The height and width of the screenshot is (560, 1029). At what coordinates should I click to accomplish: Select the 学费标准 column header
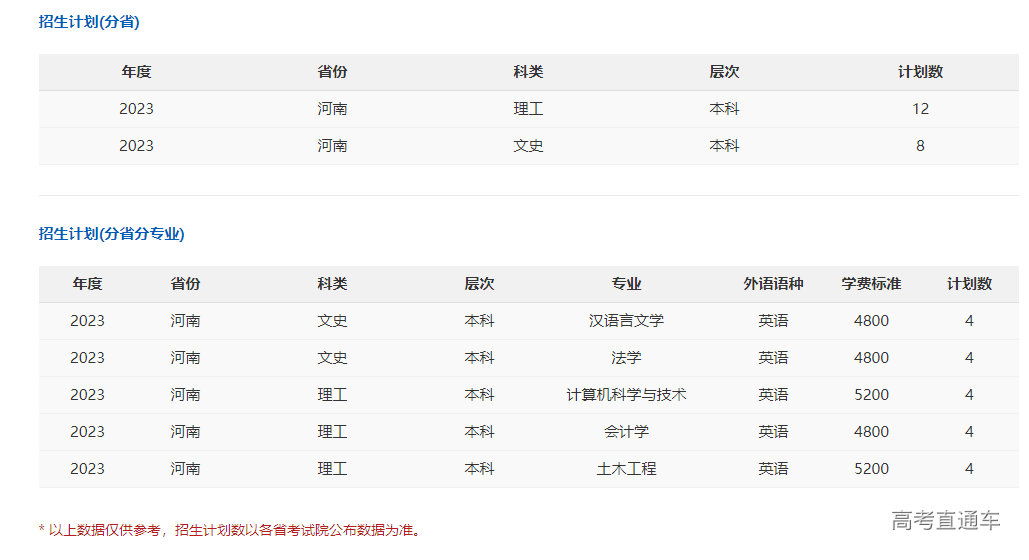[871, 284]
